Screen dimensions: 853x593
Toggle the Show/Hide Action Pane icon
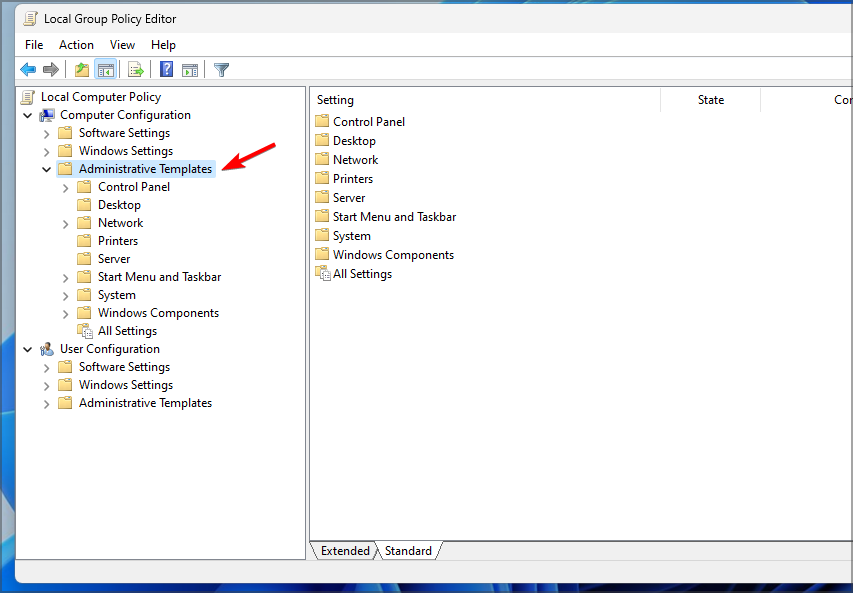190,70
